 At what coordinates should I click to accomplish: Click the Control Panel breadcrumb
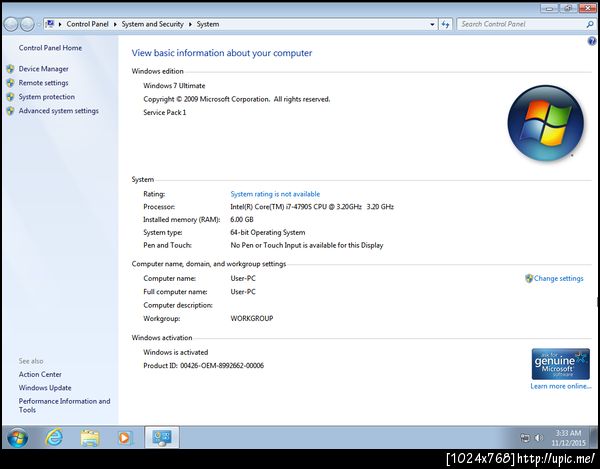click(88, 24)
